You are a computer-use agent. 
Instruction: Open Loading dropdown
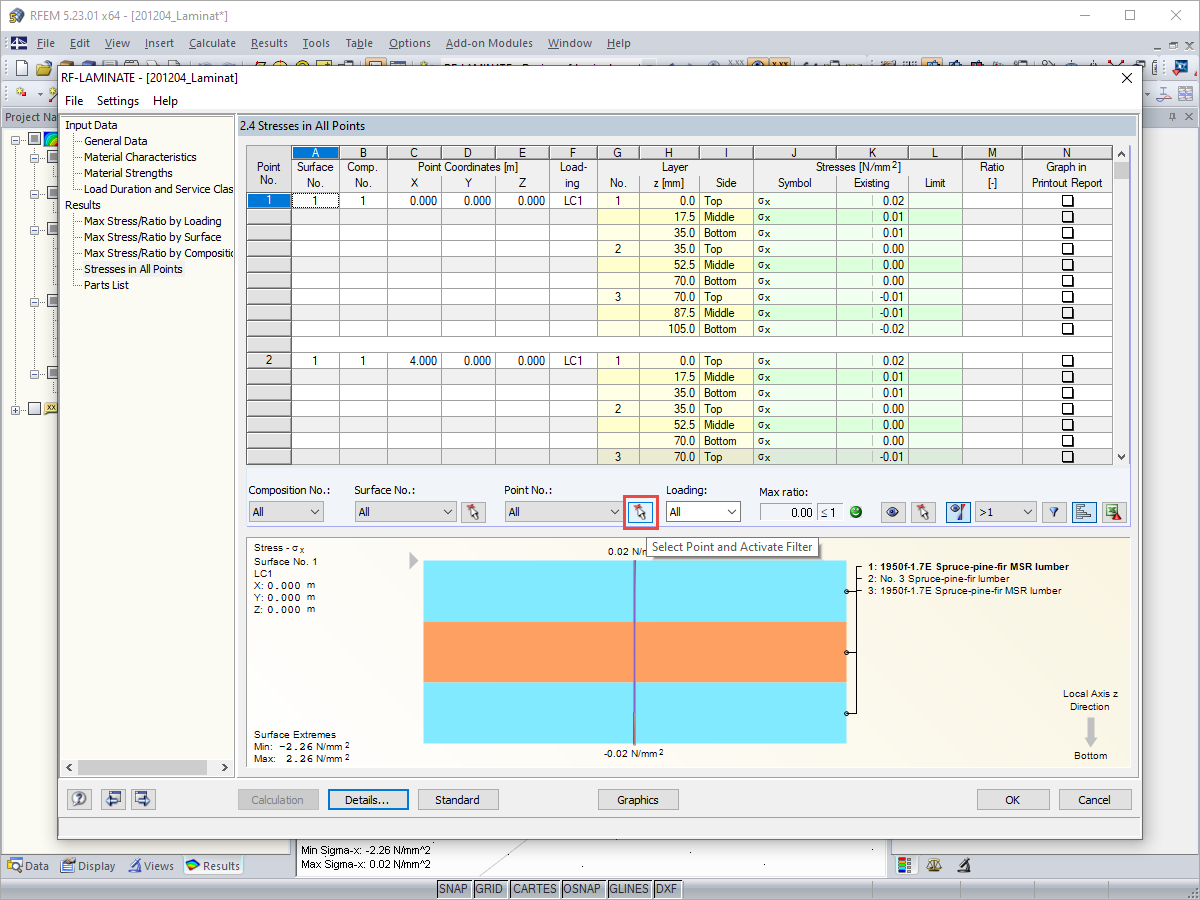point(703,512)
